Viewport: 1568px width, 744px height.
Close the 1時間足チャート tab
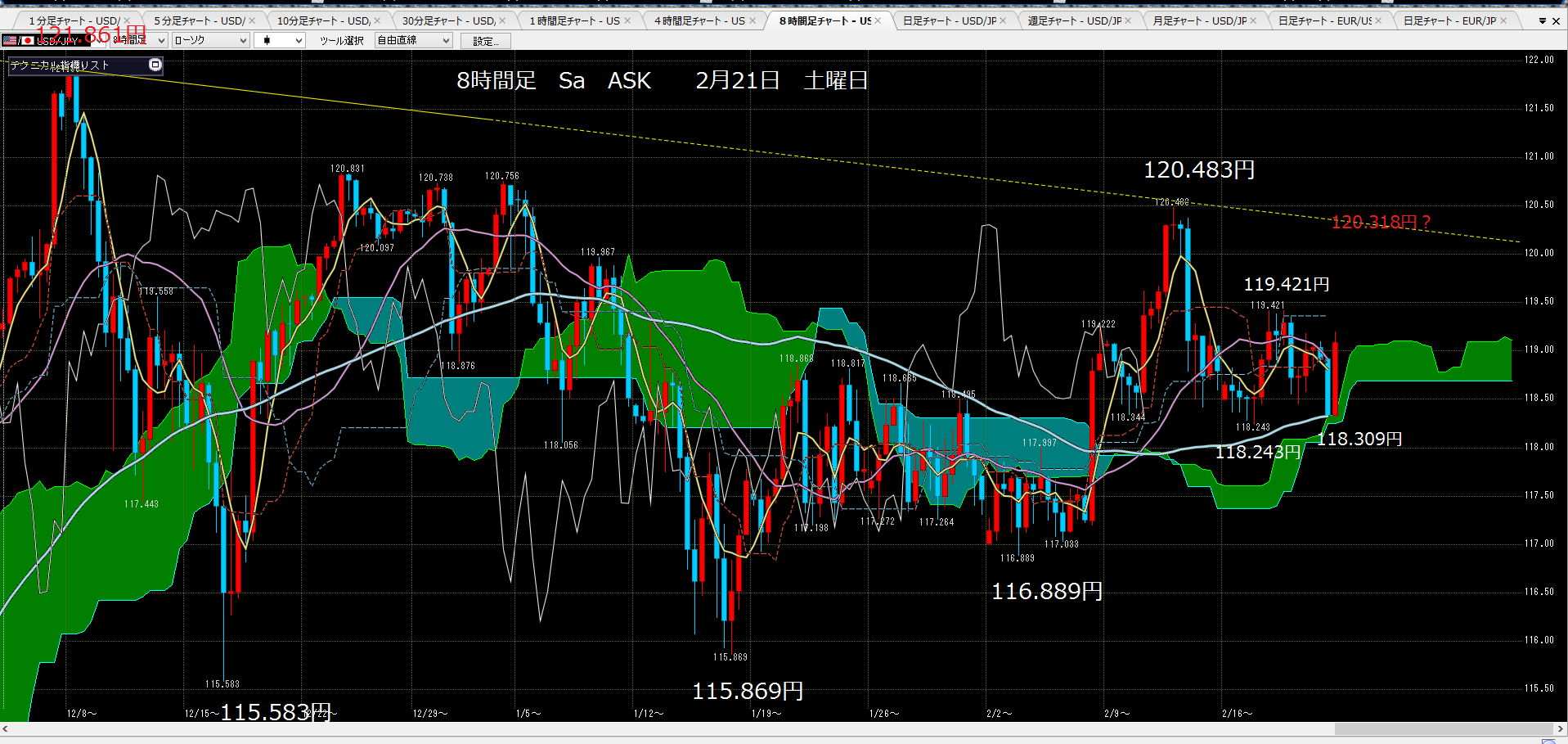[627, 21]
